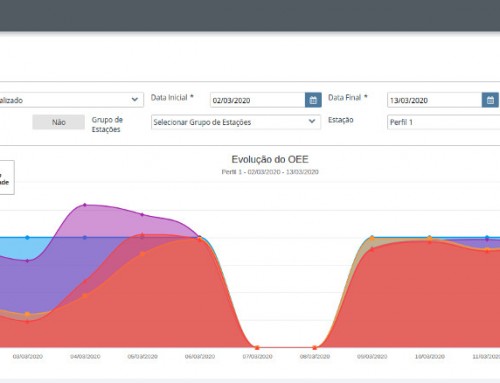Screen dimensions: 500x383
Task: Click the orange data point above 10/03/2020
Action: [430, 238]
